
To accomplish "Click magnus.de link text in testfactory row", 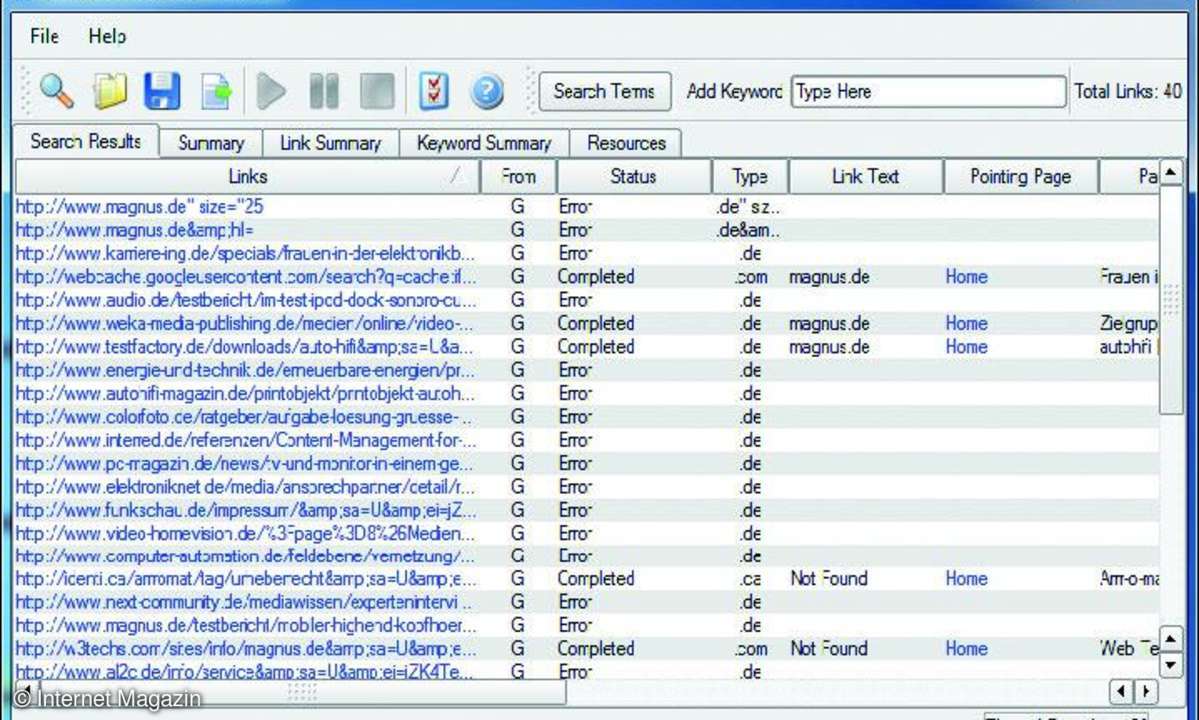I will point(829,347).
